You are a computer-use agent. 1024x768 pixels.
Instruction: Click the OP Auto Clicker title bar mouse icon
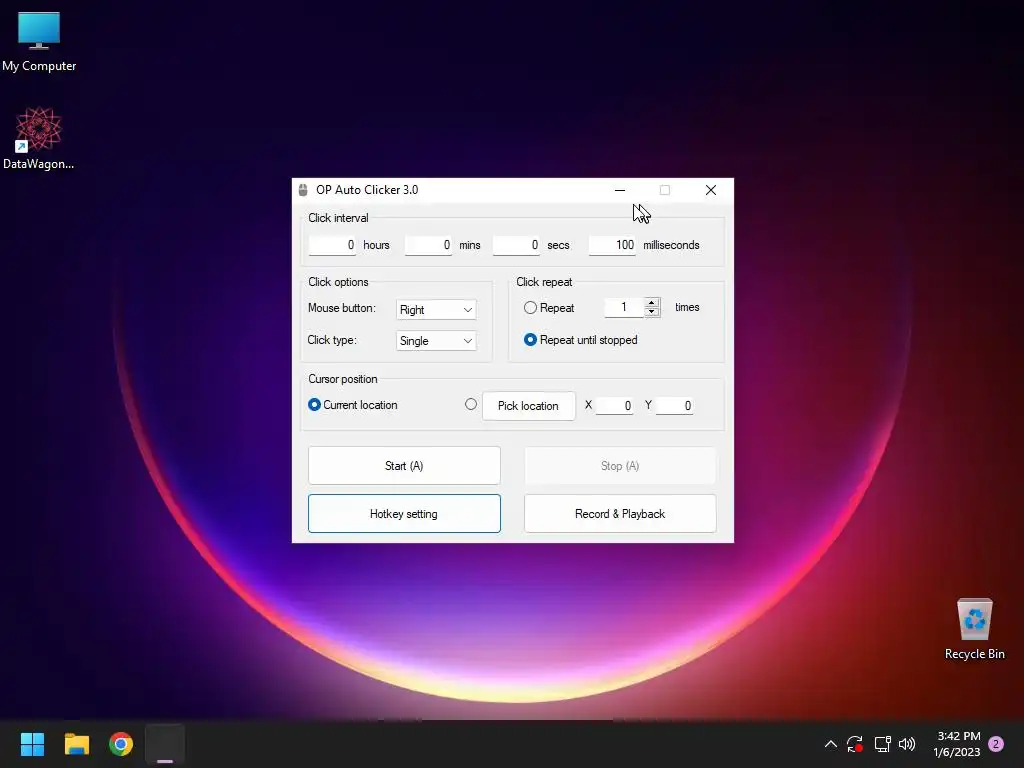click(x=303, y=190)
